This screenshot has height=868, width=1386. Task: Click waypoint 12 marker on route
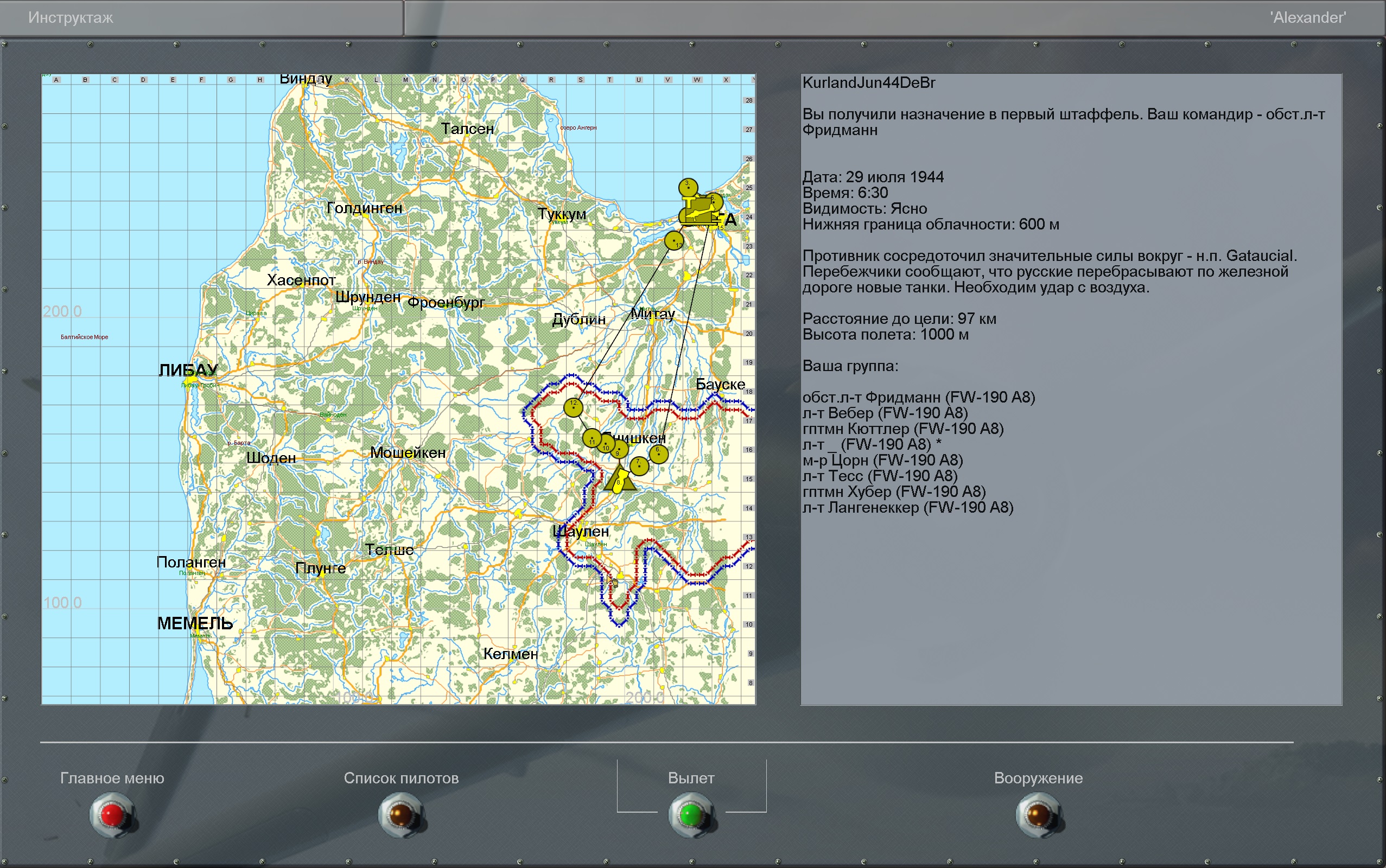point(573,407)
